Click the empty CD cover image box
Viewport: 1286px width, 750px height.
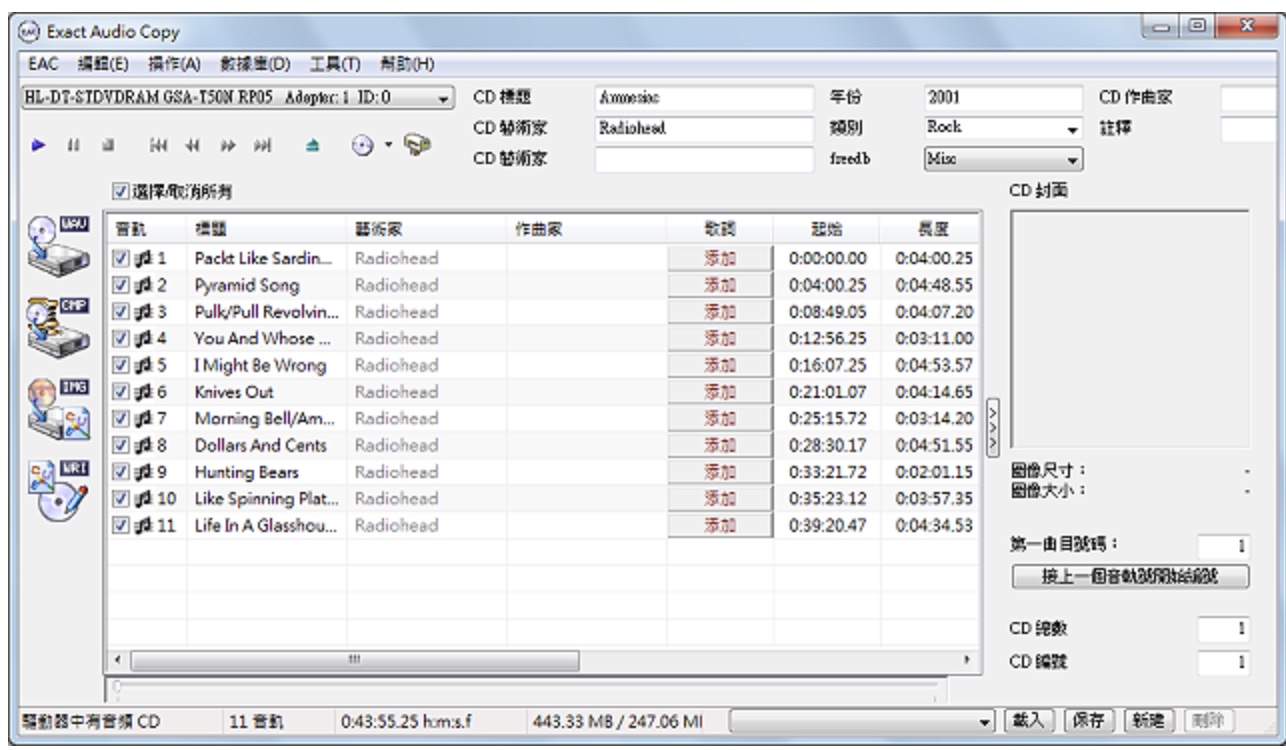click(x=1131, y=329)
